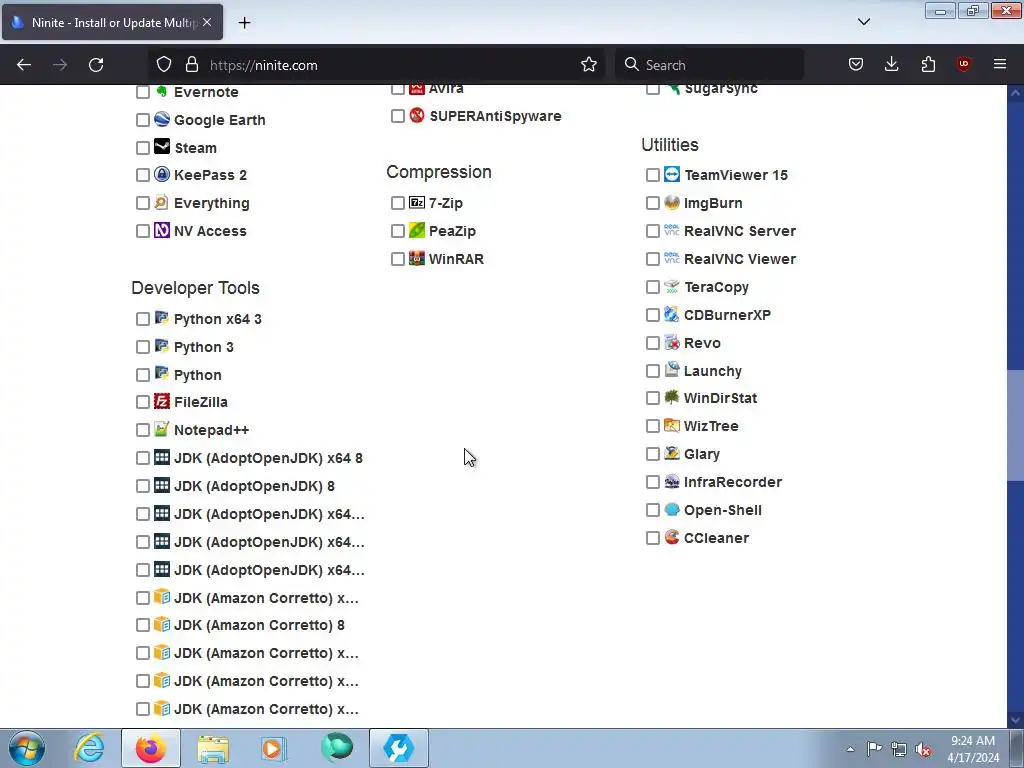Click the TeraCopy icon

point(672,287)
